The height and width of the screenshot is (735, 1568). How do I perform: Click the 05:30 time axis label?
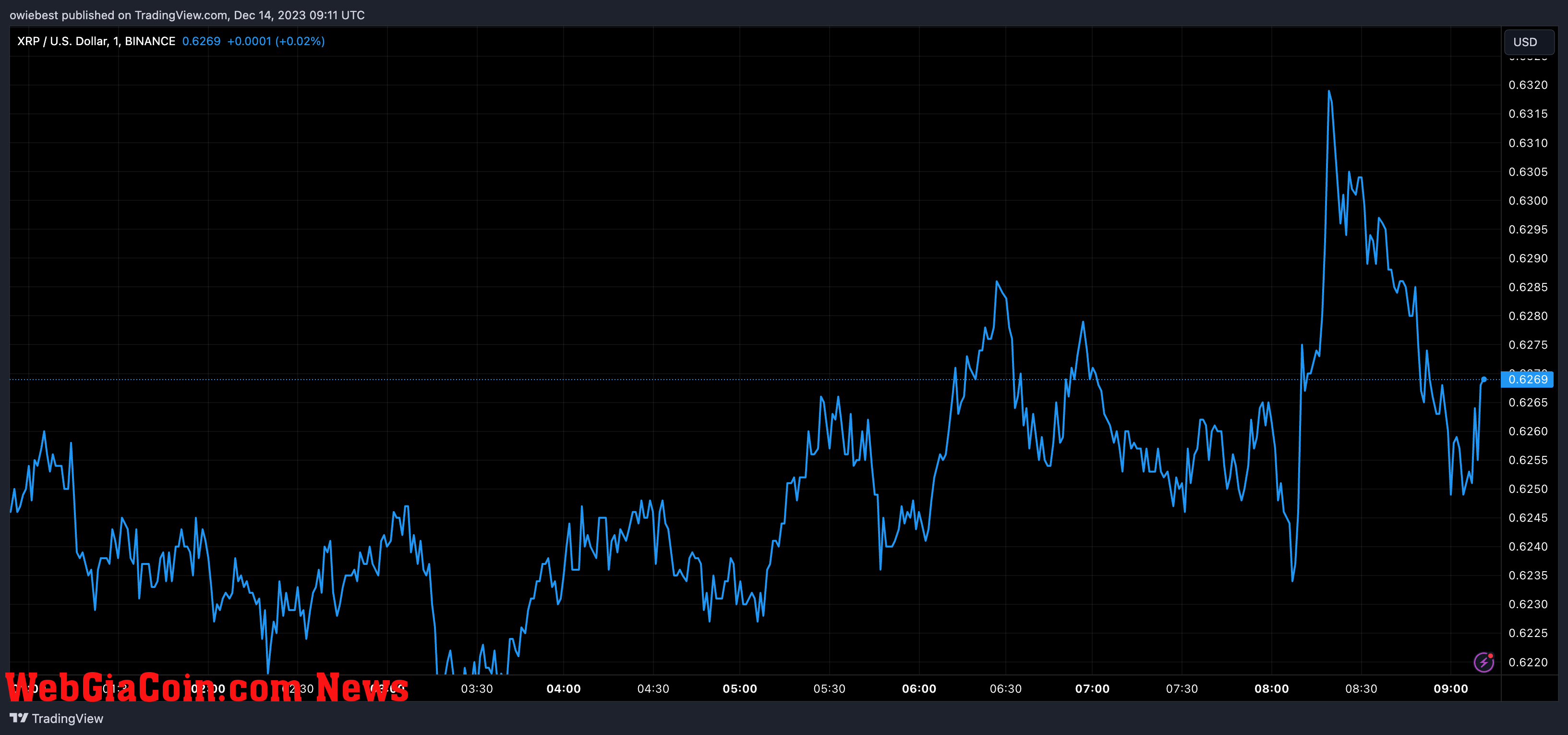pyautogui.click(x=829, y=689)
